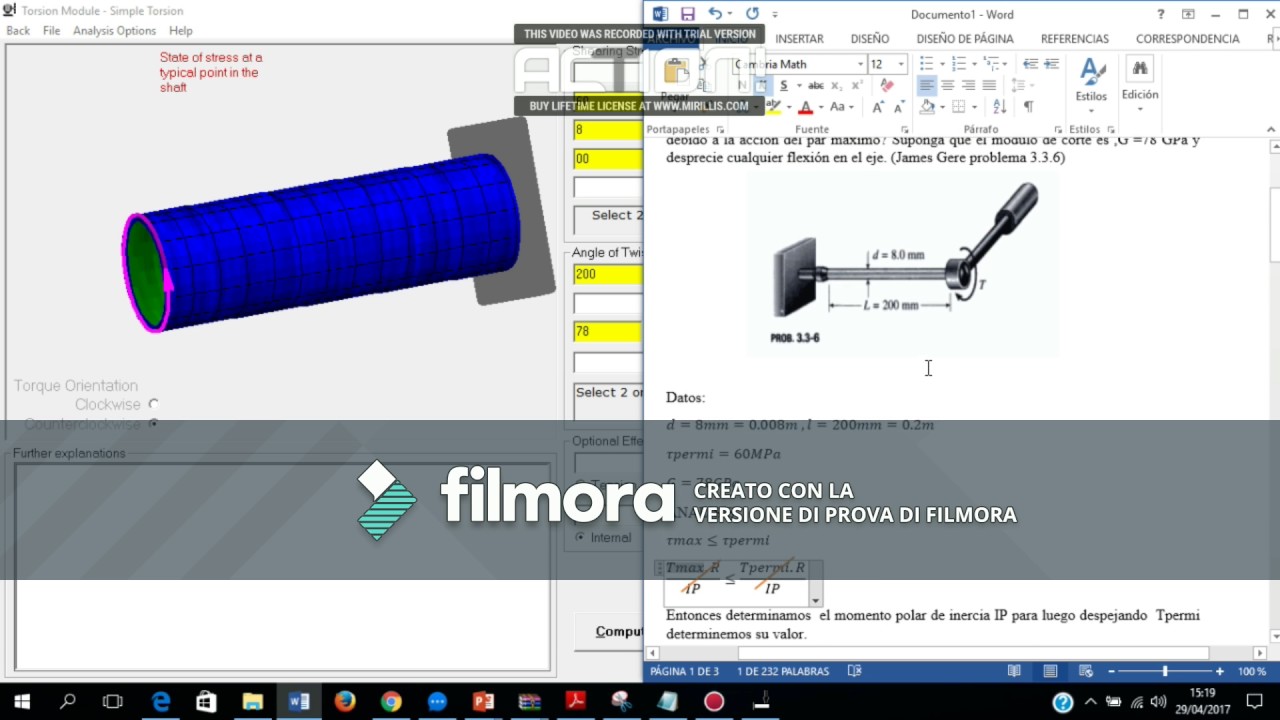Expand the bullets list dropdown arrow
The width and height of the screenshot is (1280, 720).
(x=941, y=64)
